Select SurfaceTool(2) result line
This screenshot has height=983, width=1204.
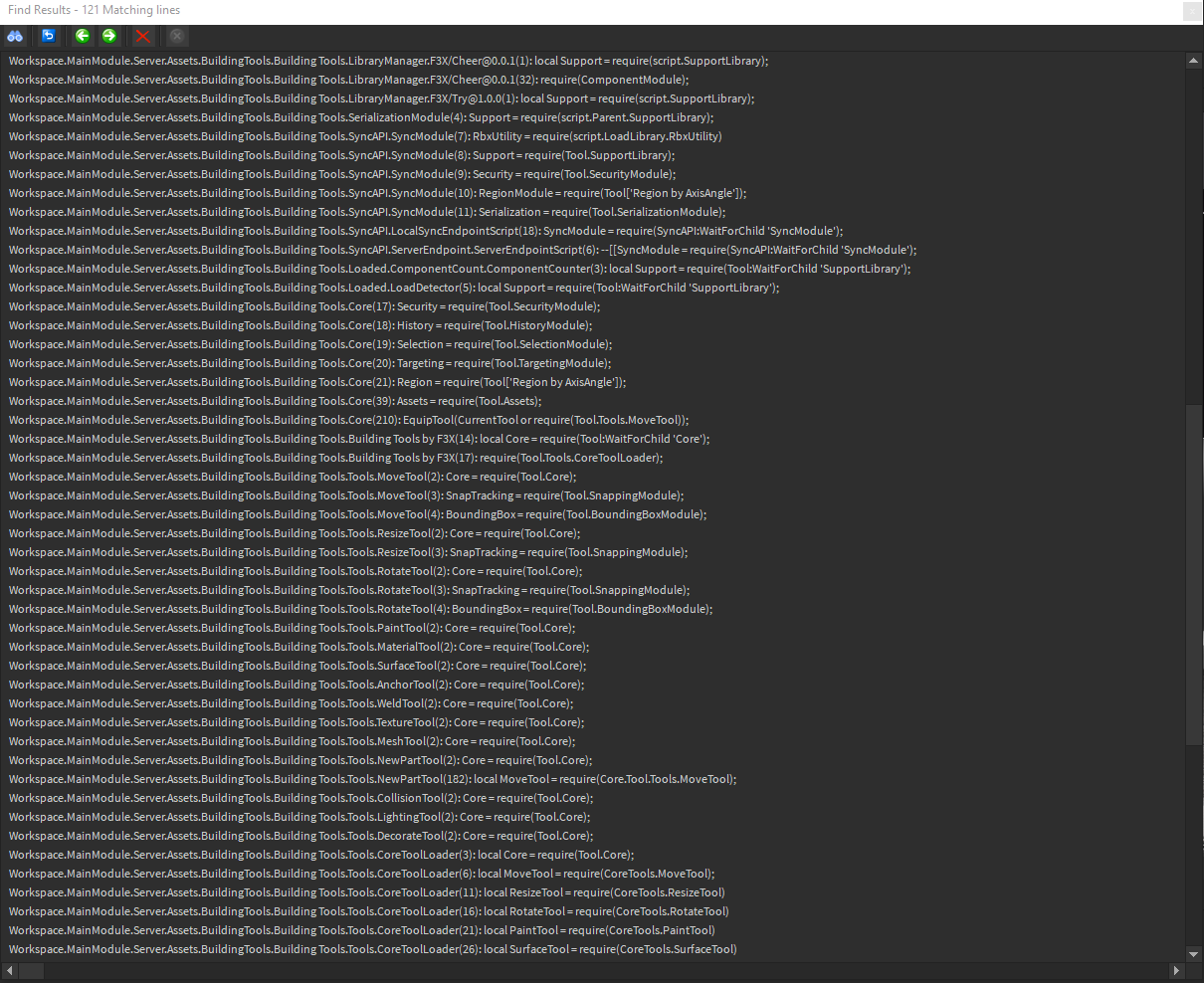point(298,666)
